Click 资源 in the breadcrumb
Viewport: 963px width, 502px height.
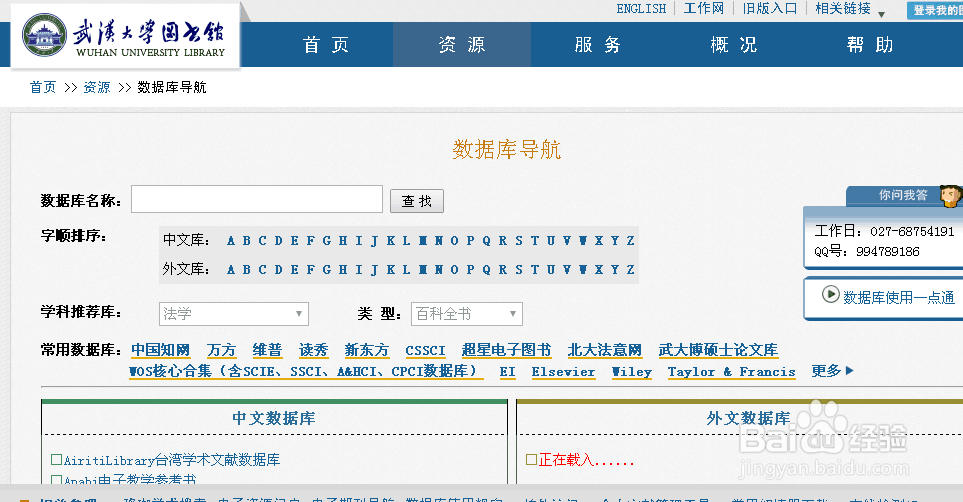click(x=97, y=87)
